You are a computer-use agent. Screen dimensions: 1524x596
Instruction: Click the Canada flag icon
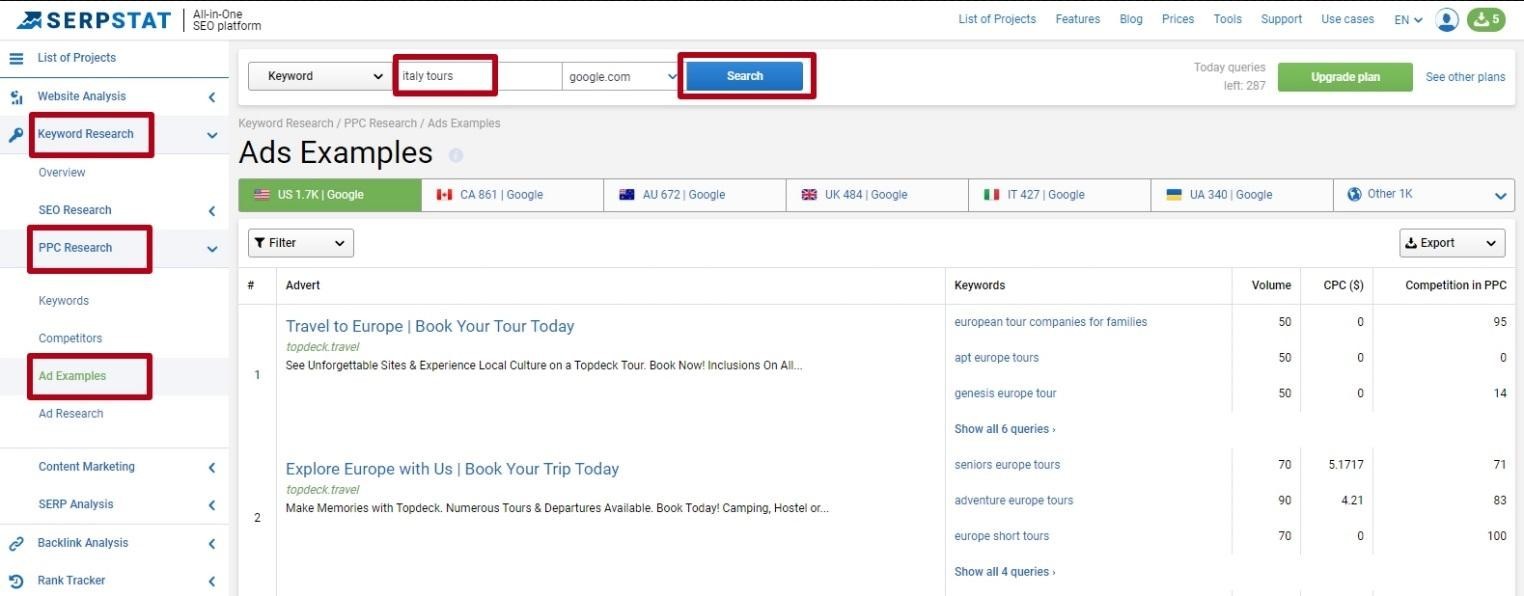(444, 195)
